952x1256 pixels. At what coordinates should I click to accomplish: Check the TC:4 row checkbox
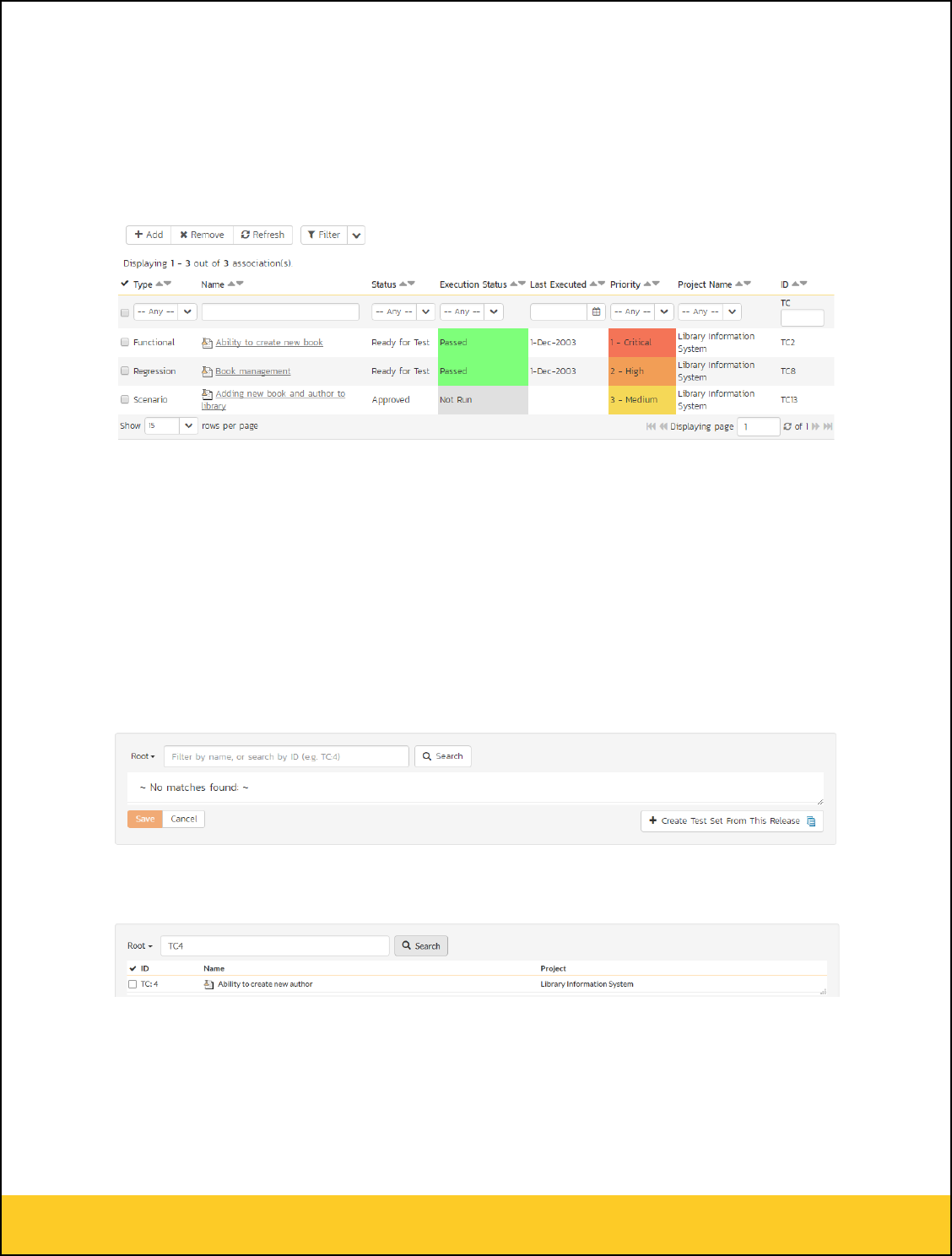coord(133,984)
